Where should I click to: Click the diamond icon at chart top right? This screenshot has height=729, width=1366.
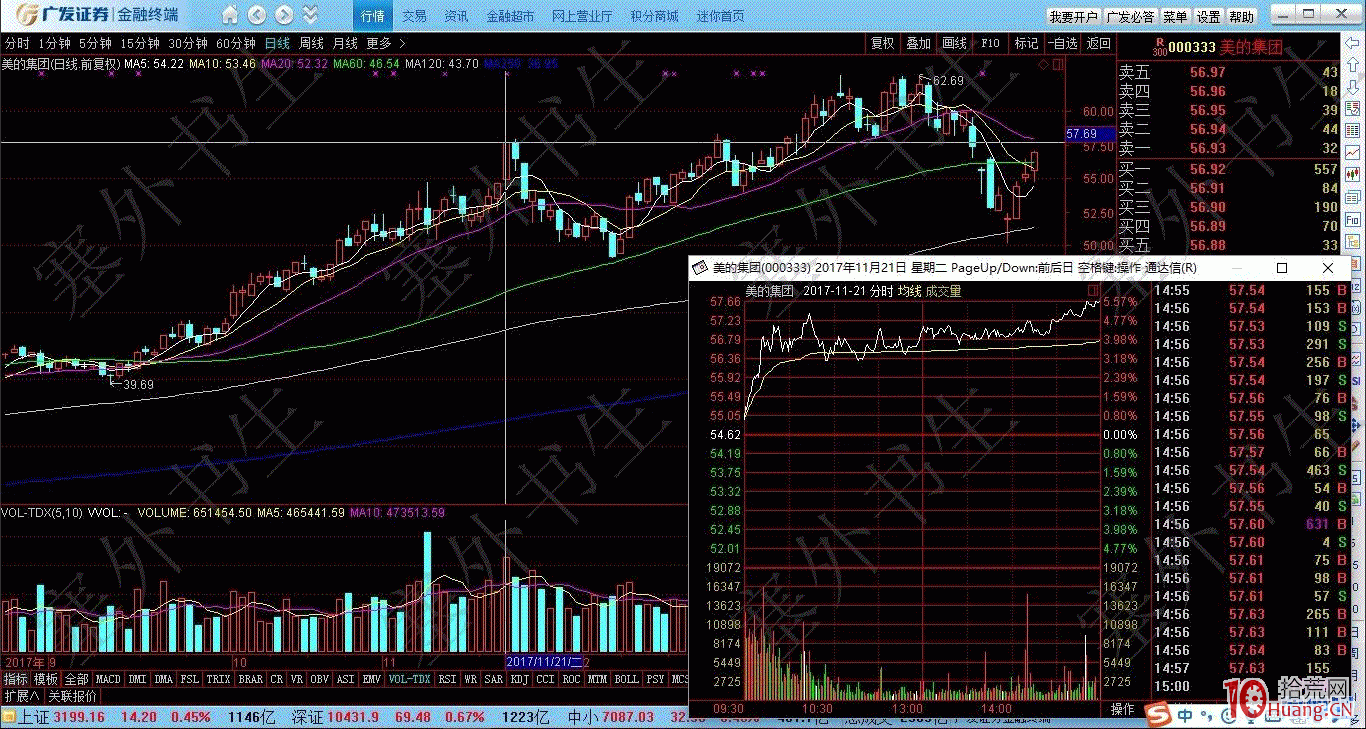click(x=1044, y=63)
